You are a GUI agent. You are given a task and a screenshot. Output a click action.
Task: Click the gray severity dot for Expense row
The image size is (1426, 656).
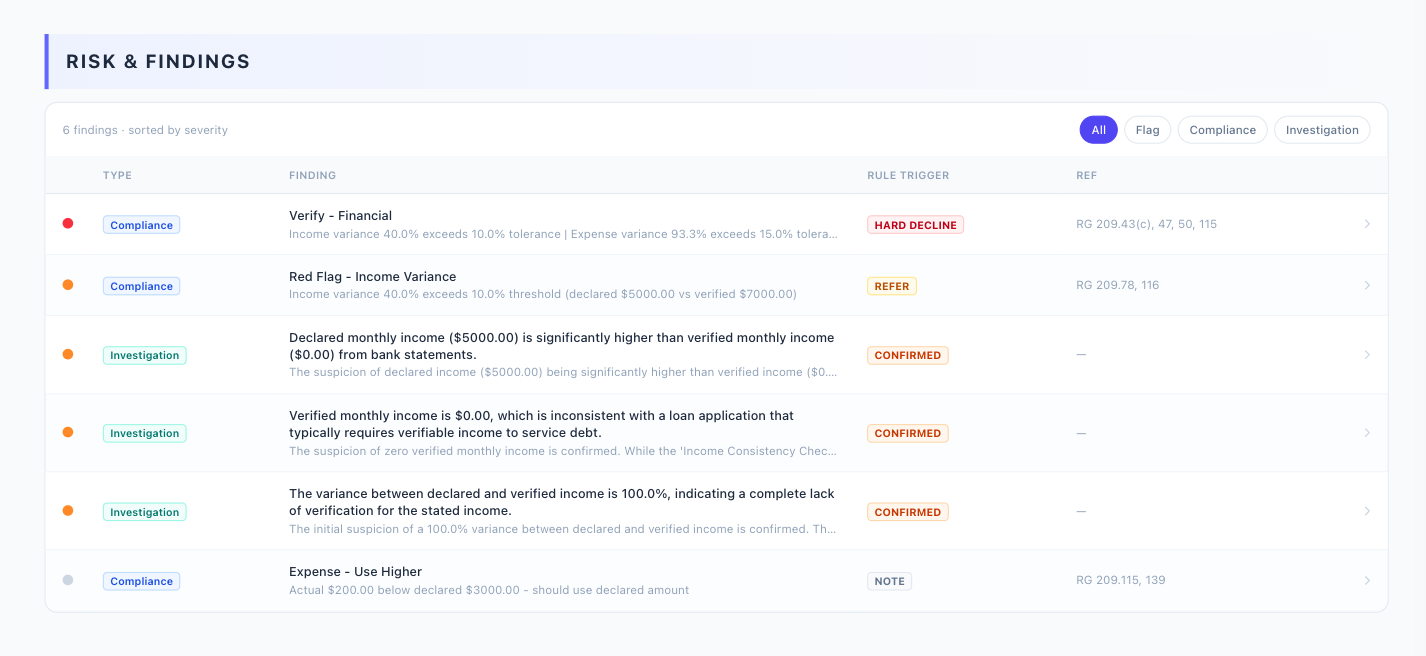click(x=68, y=580)
